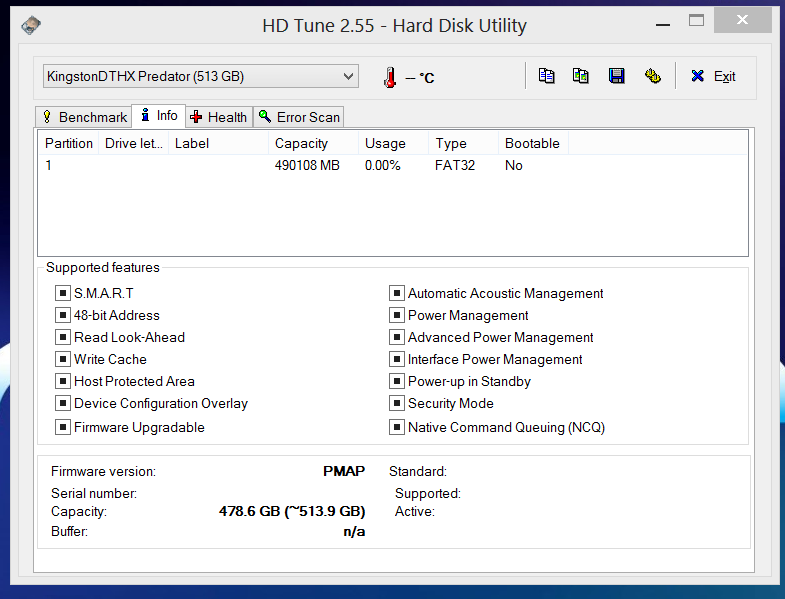785x599 pixels.
Task: Go to the Error Scan tab
Action: 299,117
